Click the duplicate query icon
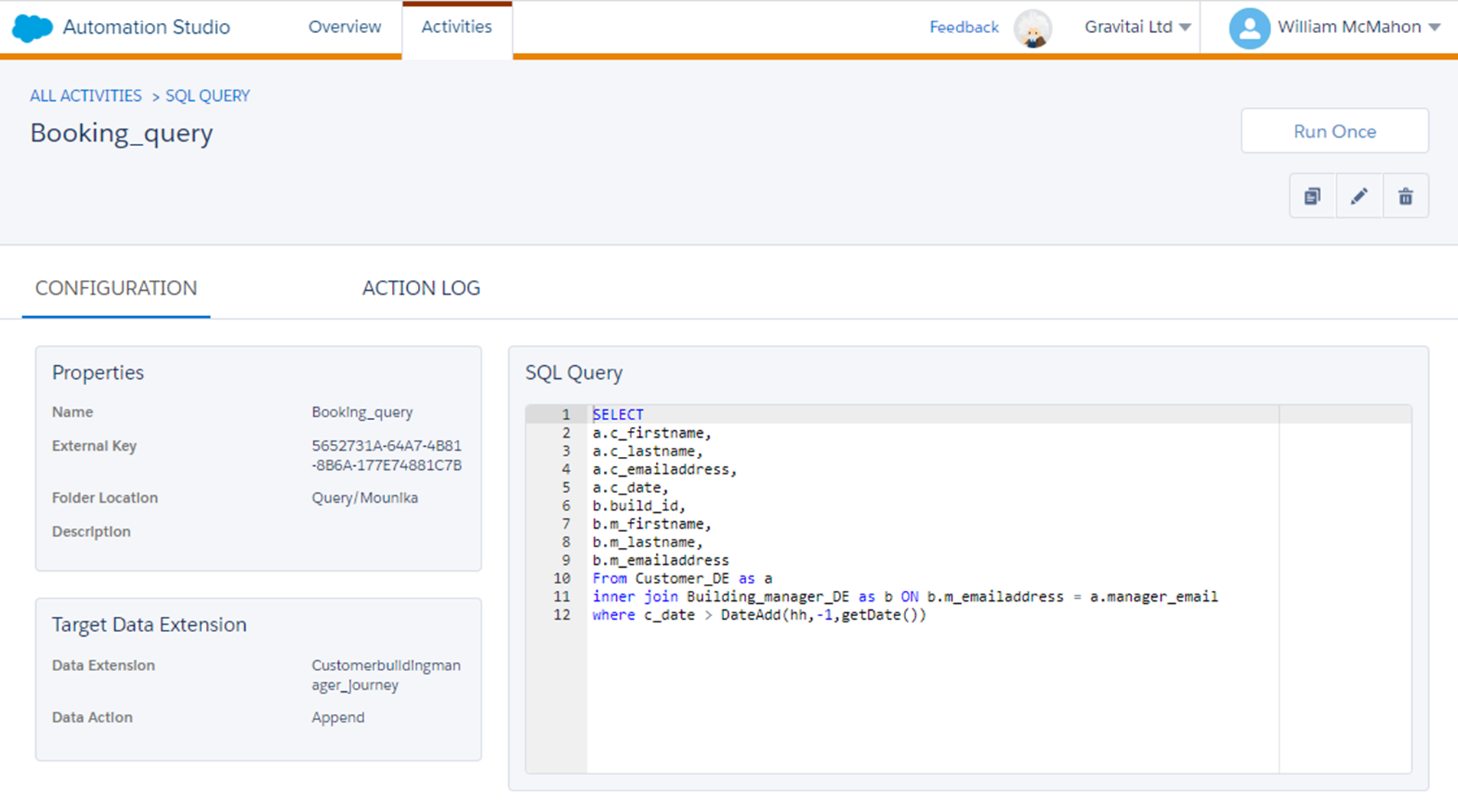The width and height of the screenshot is (1458, 812). pos(1312,196)
